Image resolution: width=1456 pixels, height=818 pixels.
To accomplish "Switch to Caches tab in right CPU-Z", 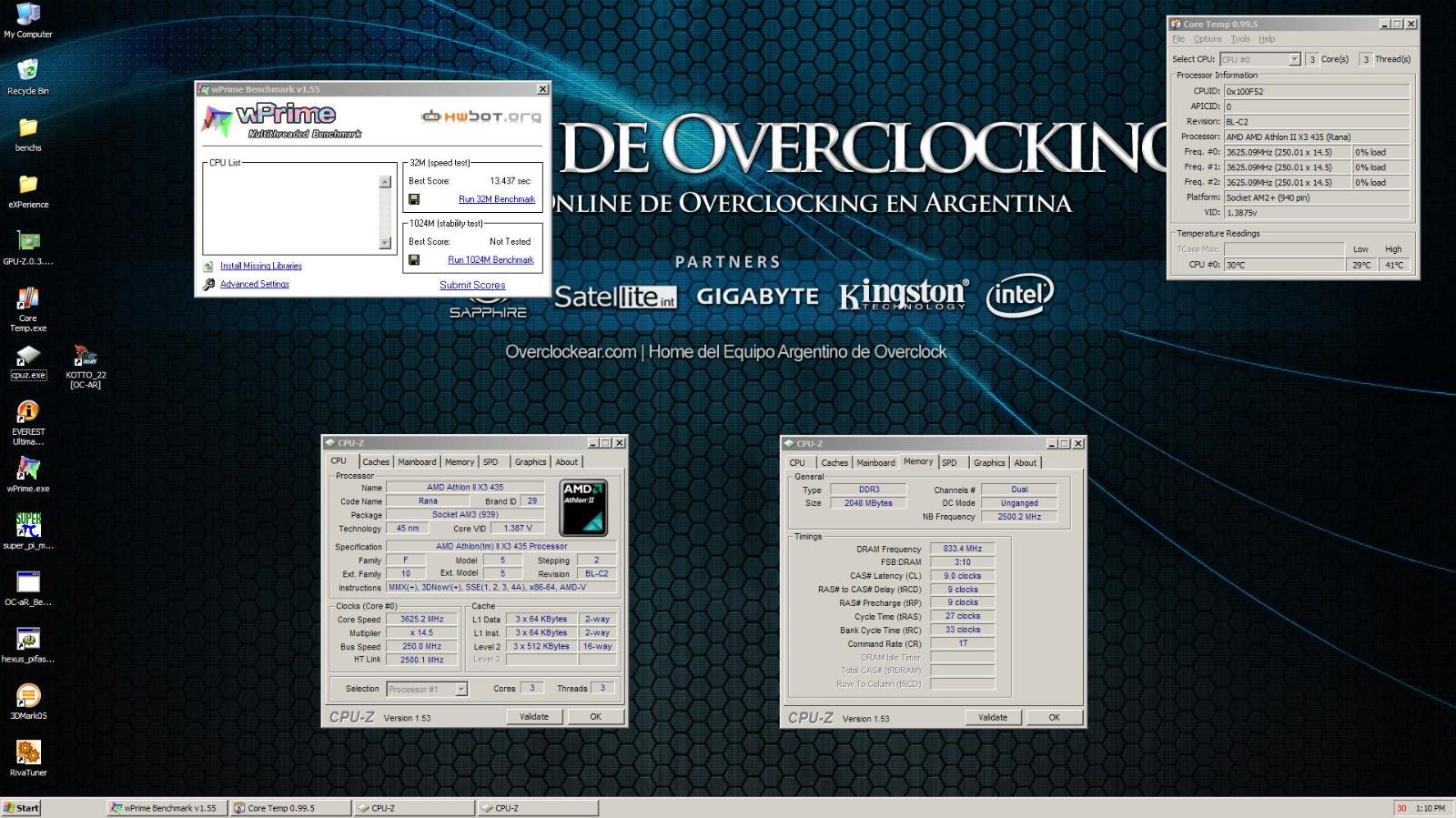I will coord(834,463).
